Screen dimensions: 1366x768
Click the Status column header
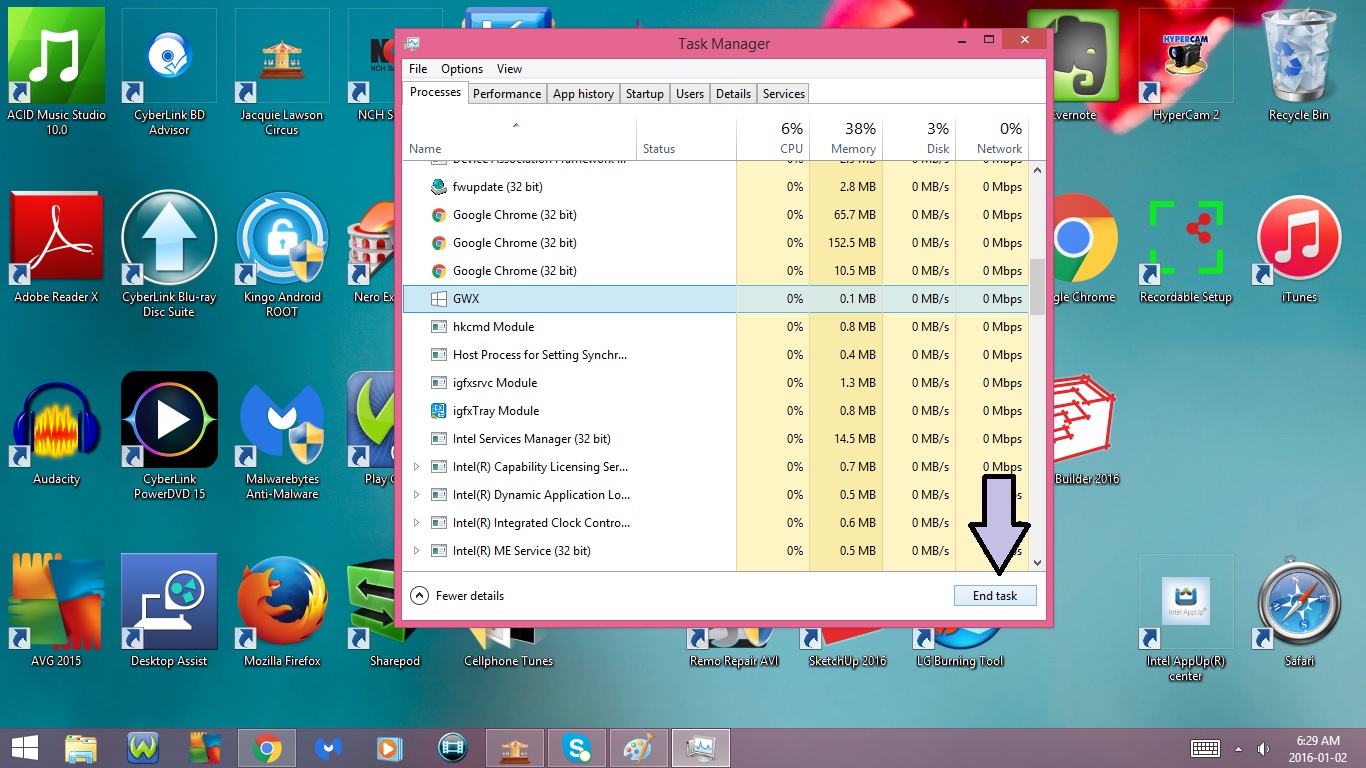(686, 139)
